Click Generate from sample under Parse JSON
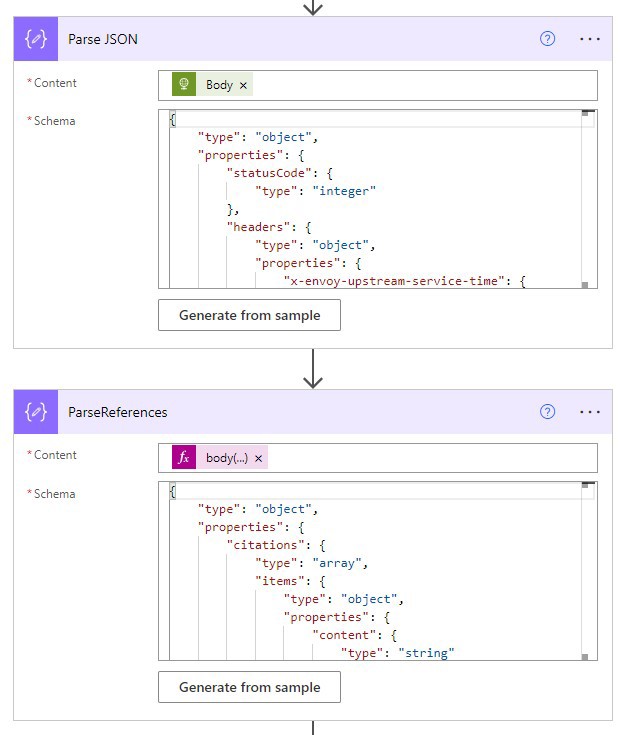The image size is (620, 735). [249, 315]
